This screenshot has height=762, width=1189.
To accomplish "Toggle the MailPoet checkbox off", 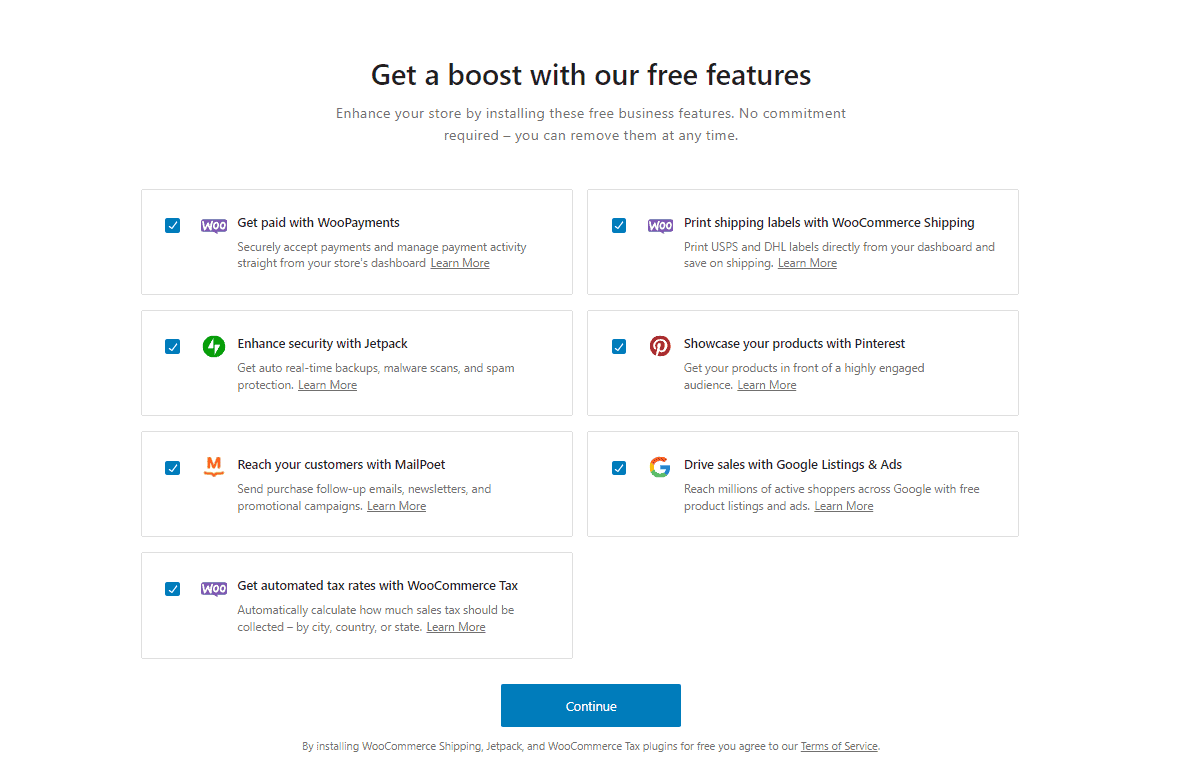I will point(172,468).
